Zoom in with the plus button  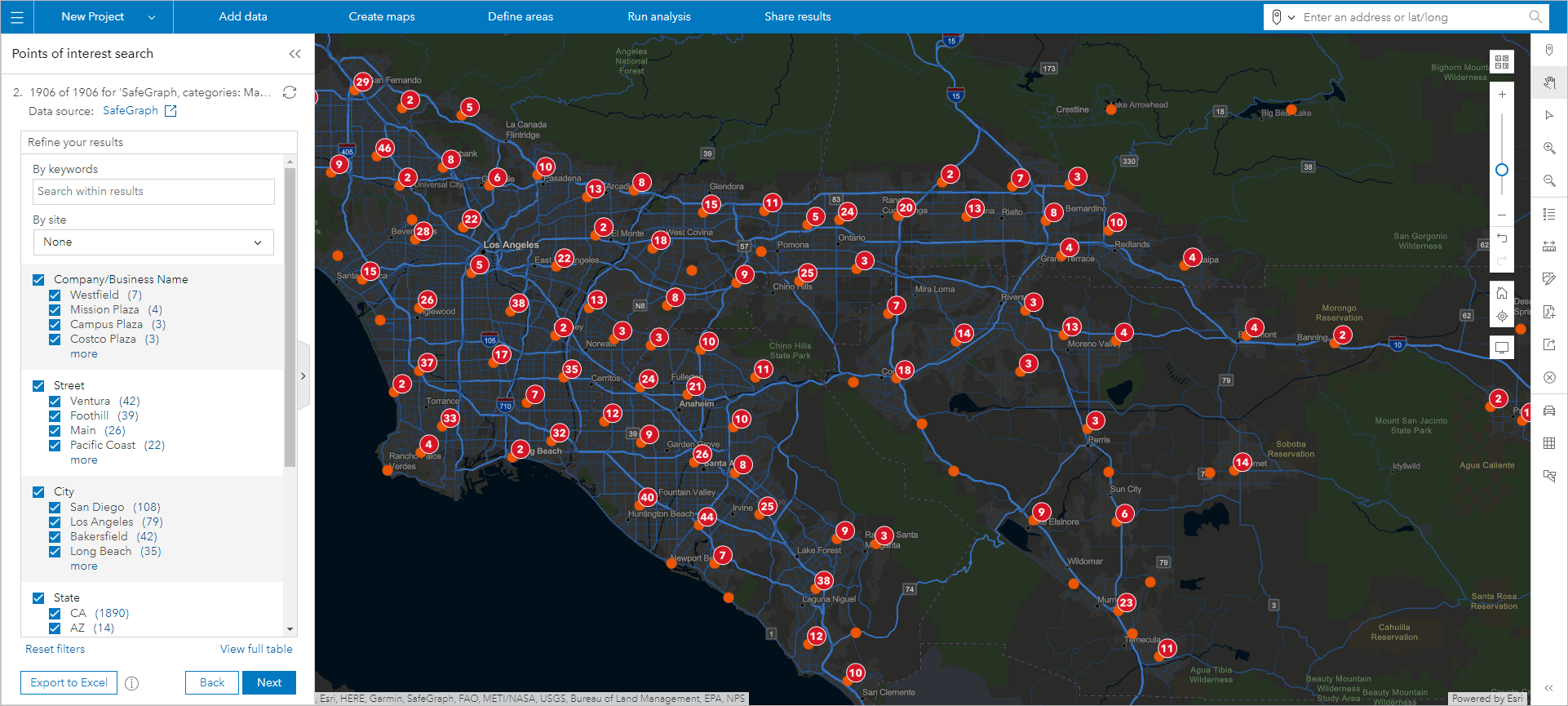tap(1502, 95)
